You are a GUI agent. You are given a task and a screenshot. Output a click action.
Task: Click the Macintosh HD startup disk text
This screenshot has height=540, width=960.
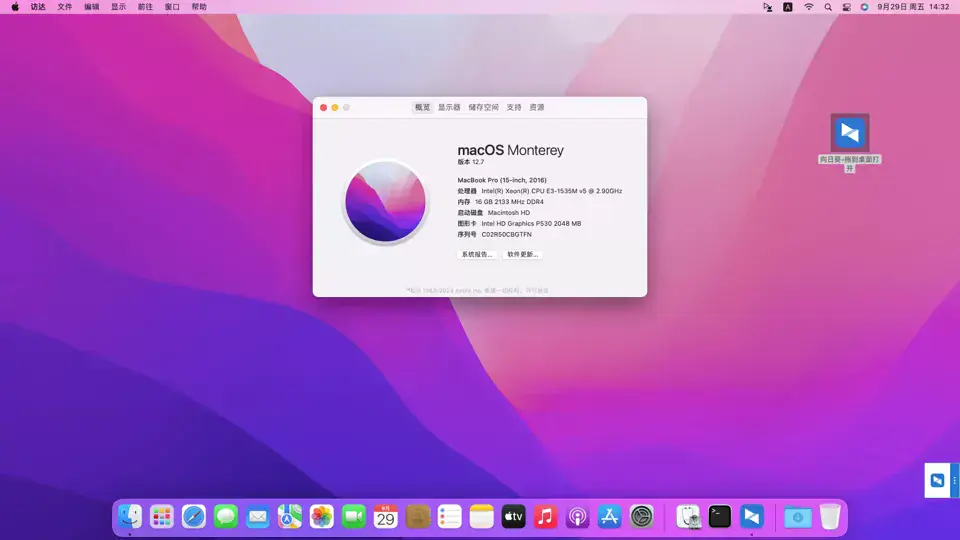click(509, 212)
